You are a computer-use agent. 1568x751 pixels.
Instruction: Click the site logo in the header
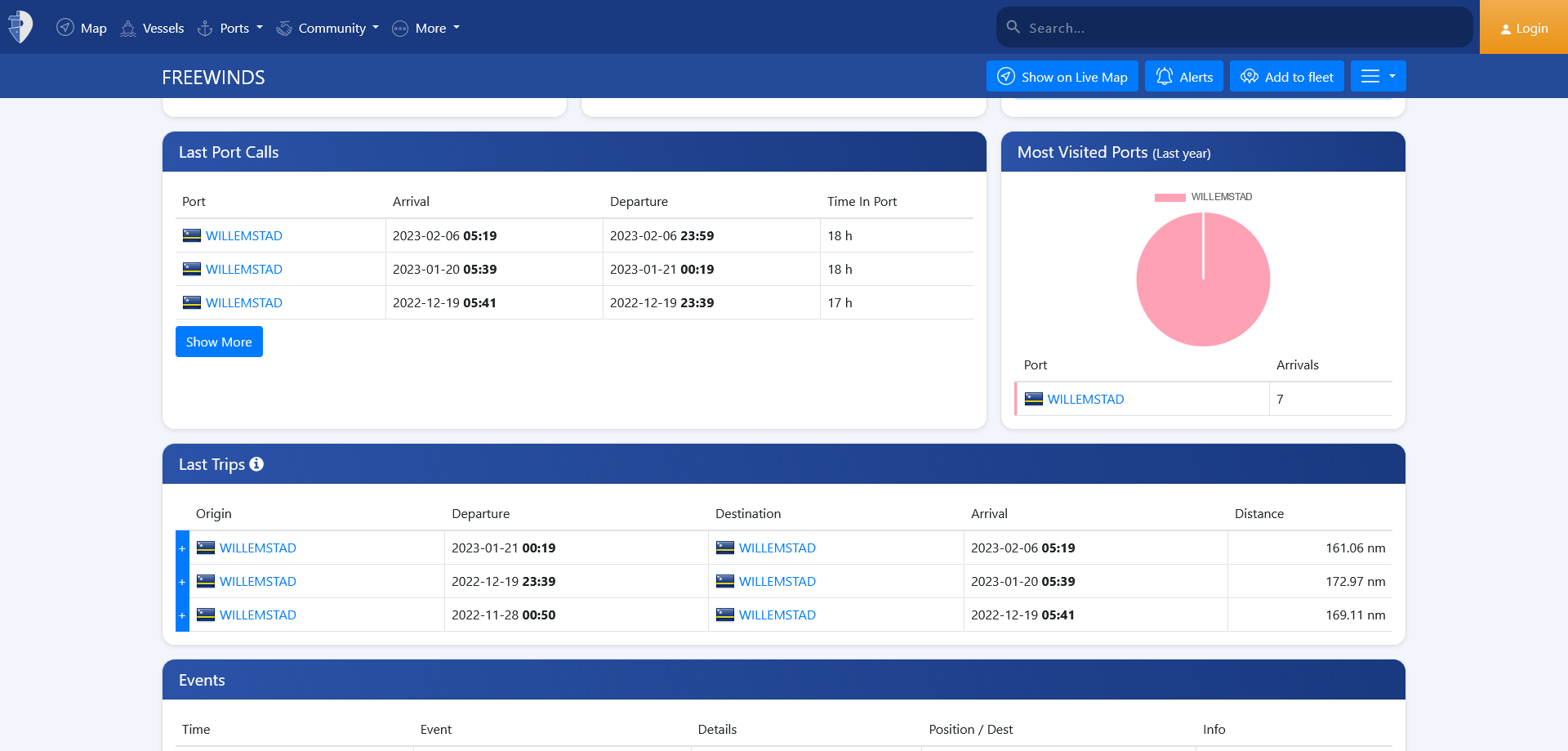20,27
